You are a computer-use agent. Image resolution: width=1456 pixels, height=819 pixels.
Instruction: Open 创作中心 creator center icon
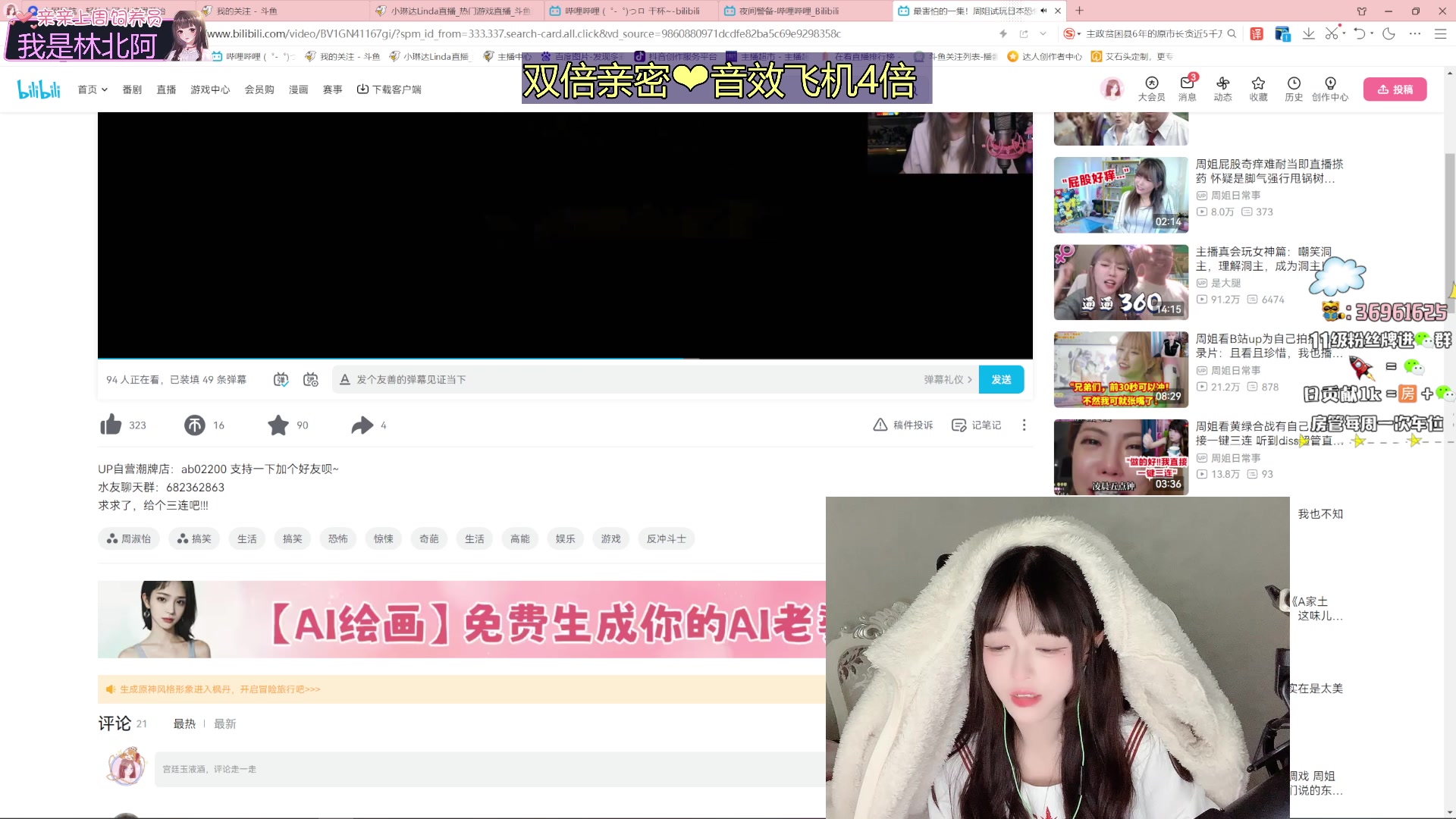1330,89
